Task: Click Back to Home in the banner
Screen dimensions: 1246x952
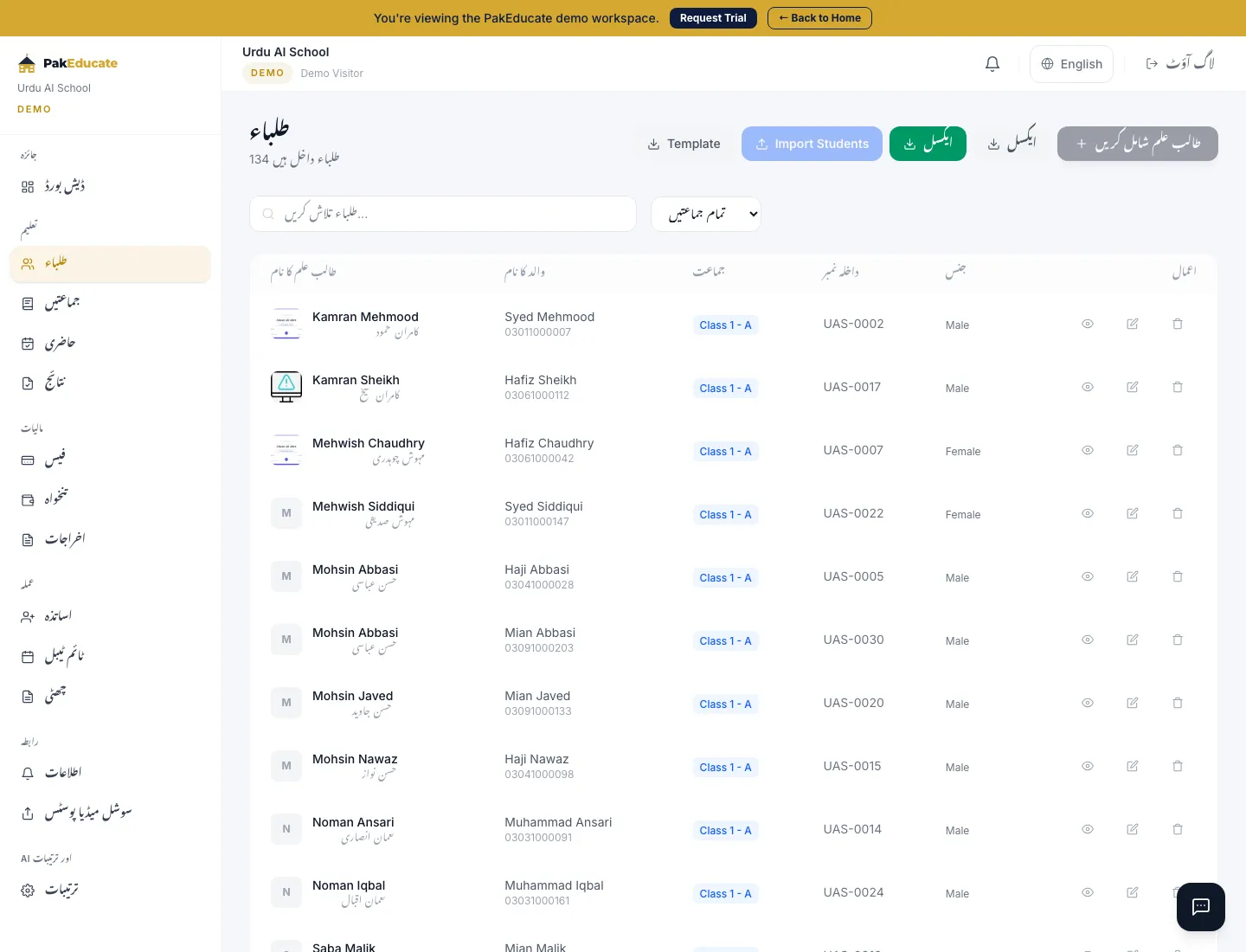Action: click(x=819, y=18)
